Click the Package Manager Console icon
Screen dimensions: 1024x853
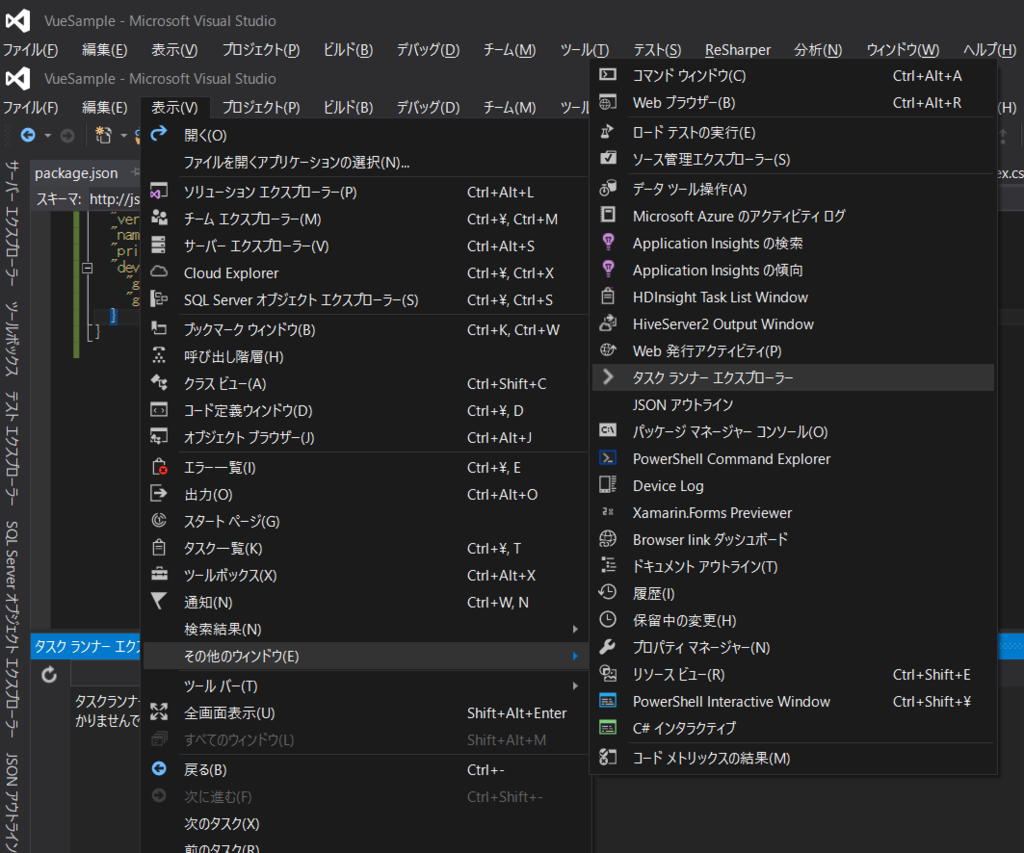click(x=607, y=430)
